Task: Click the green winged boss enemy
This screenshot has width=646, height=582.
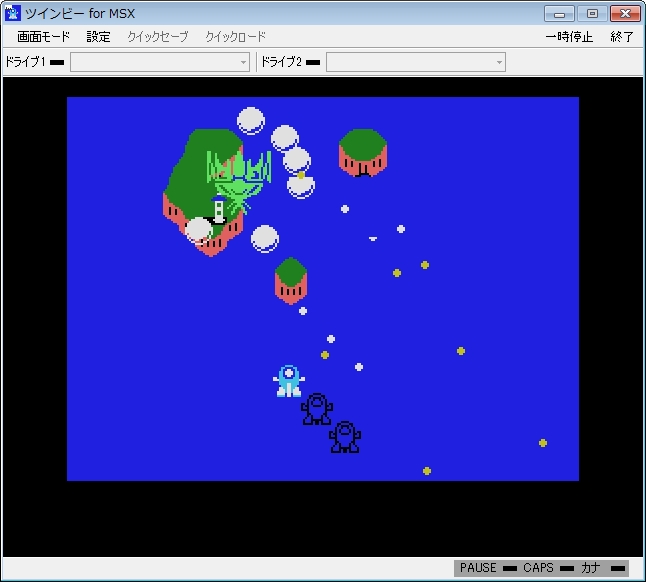Action: (239, 181)
